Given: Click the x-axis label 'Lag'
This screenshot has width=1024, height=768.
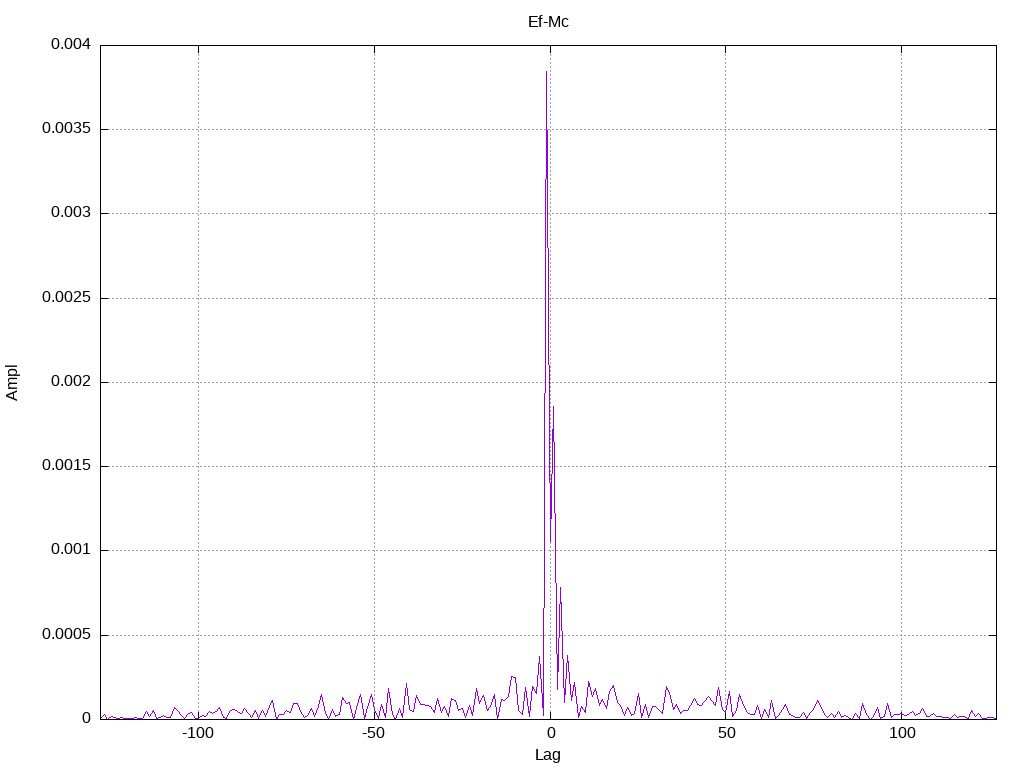Looking at the screenshot, I should click(x=548, y=755).
